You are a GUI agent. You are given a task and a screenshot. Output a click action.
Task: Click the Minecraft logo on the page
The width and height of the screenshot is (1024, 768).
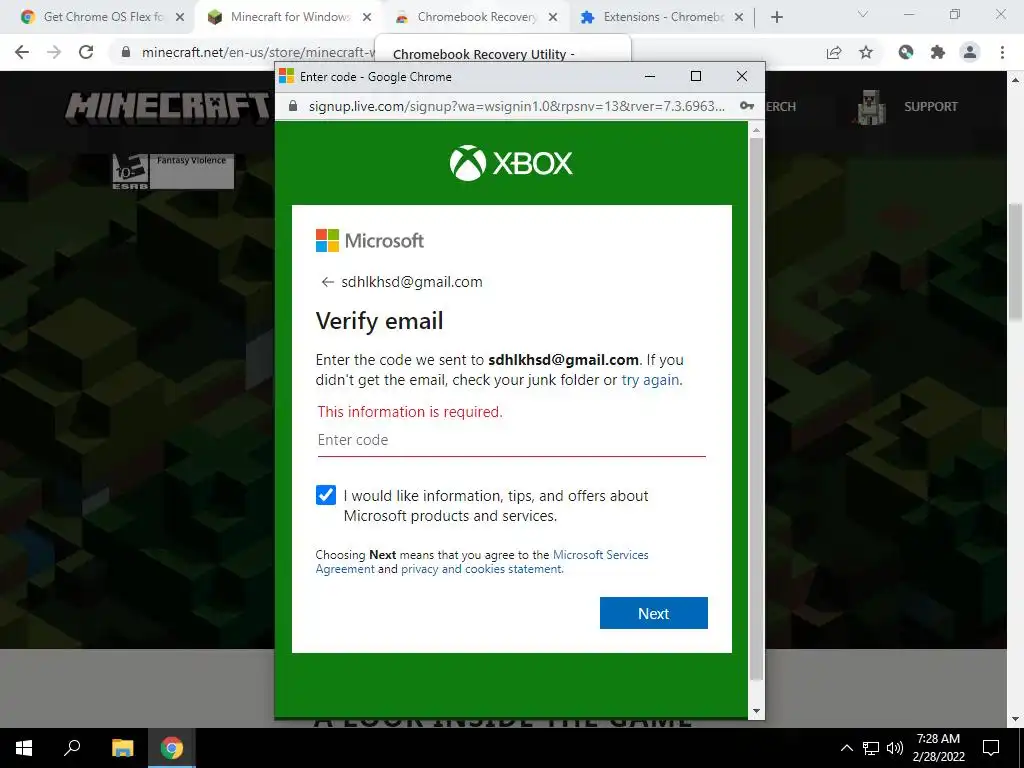167,106
